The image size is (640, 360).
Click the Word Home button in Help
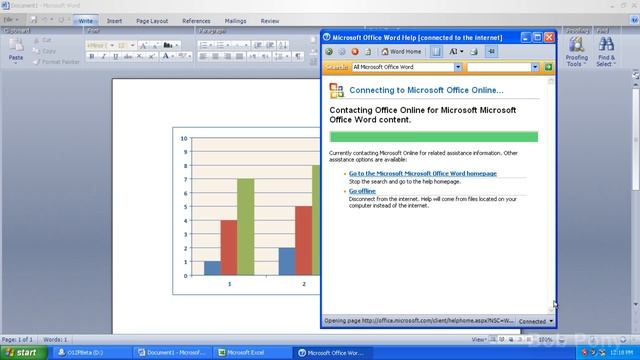coord(401,51)
